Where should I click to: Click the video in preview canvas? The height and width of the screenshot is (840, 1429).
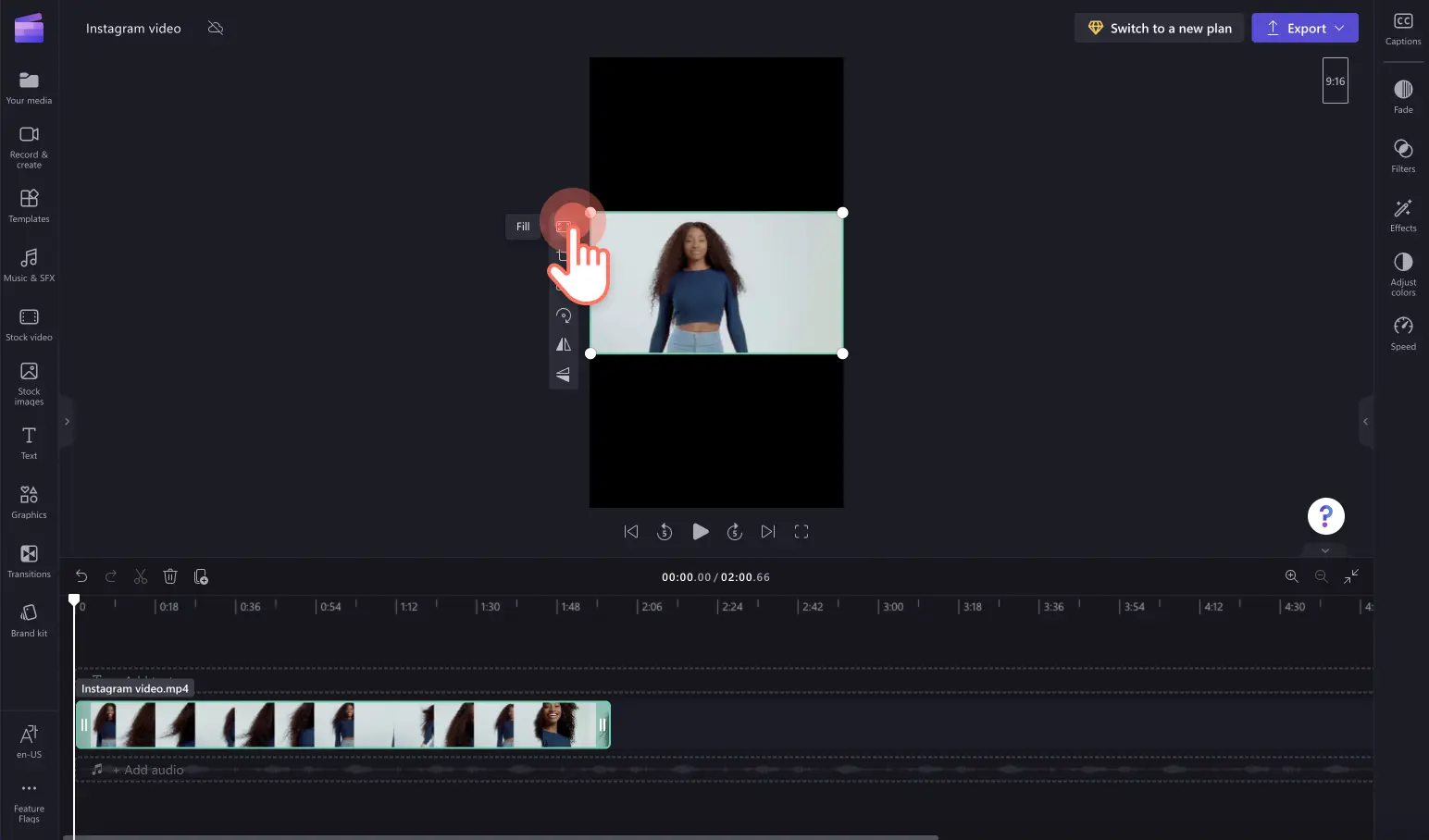click(x=716, y=283)
